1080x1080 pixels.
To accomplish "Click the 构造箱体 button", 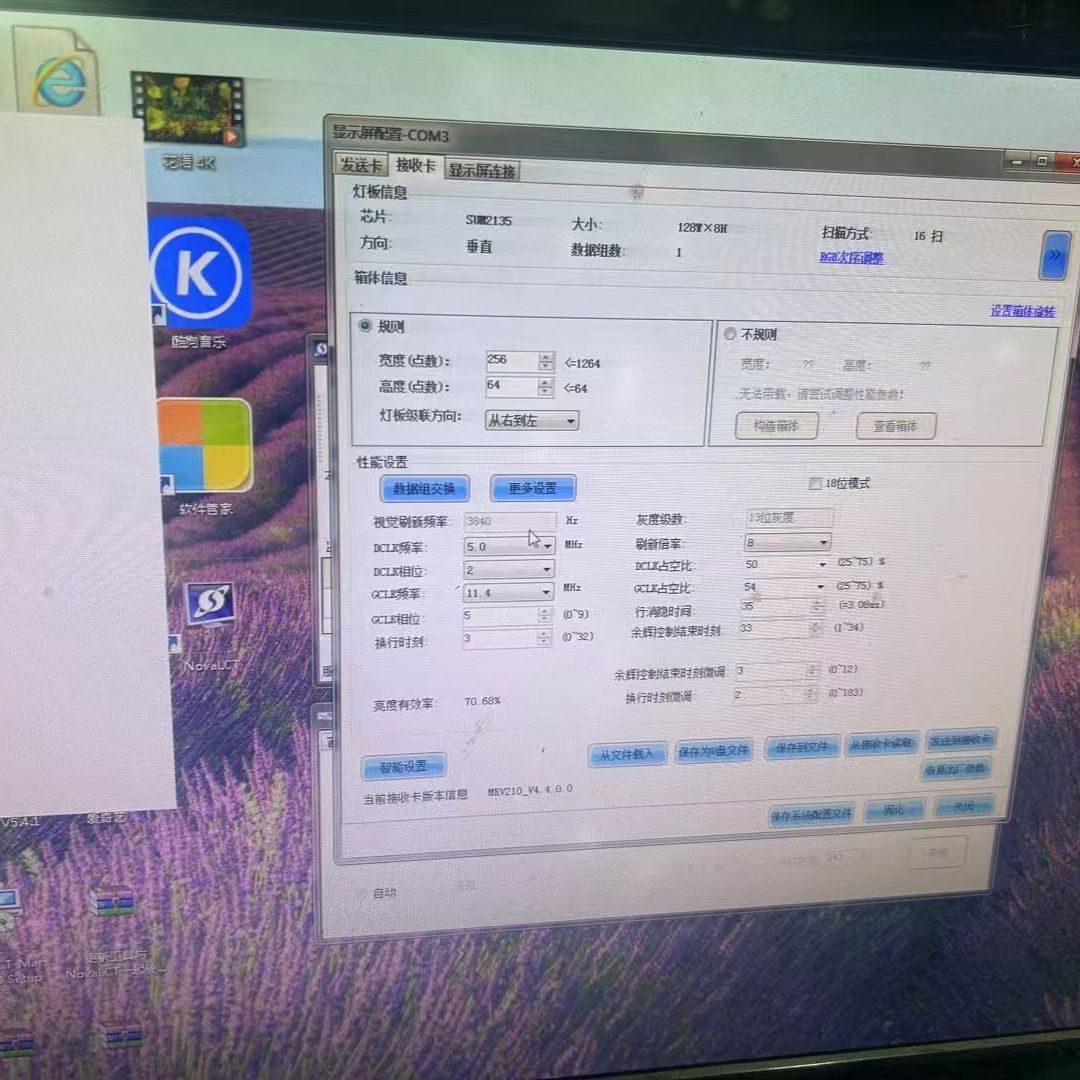I will (776, 426).
